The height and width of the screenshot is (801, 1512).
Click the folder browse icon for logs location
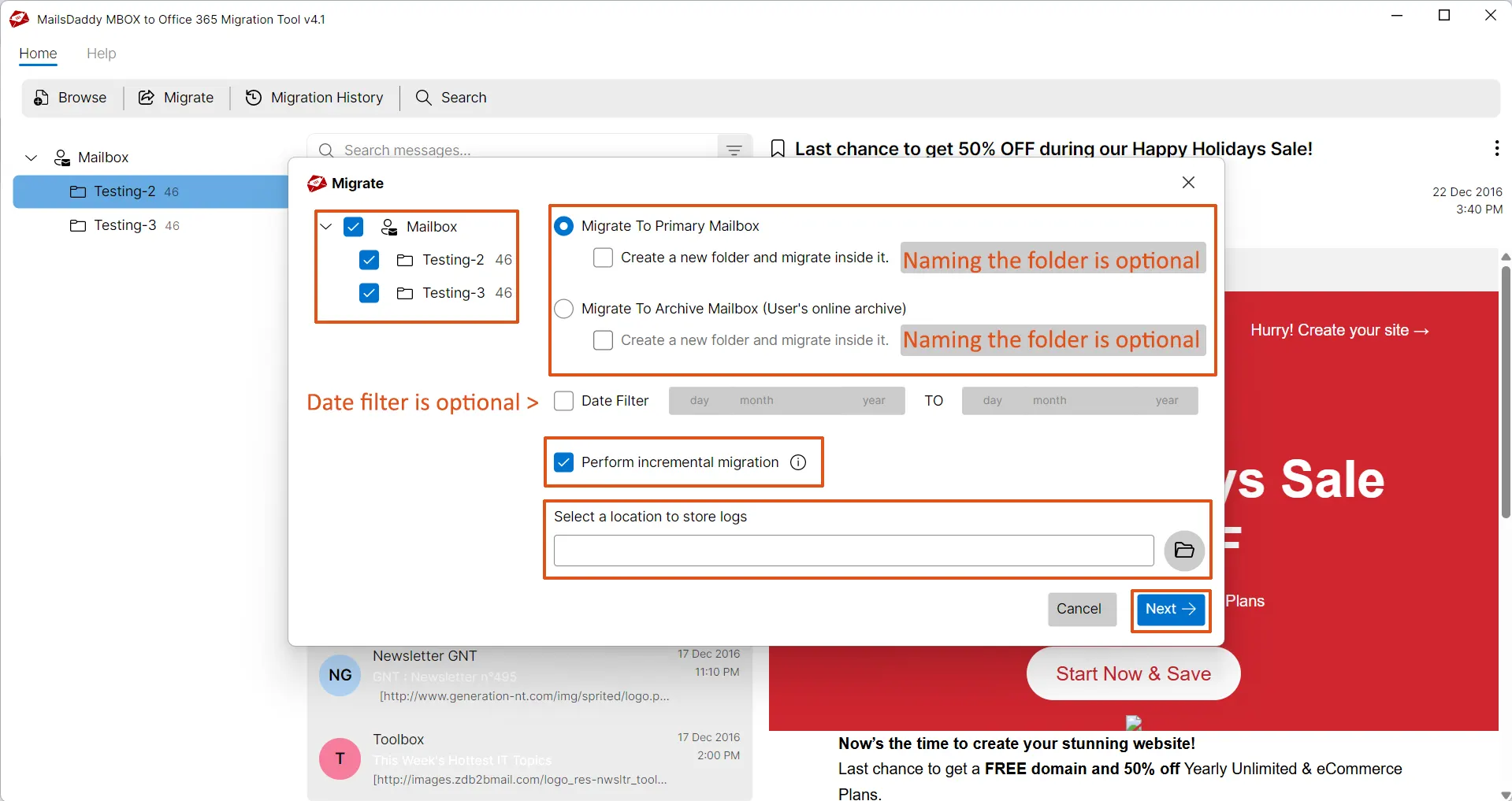(1183, 551)
